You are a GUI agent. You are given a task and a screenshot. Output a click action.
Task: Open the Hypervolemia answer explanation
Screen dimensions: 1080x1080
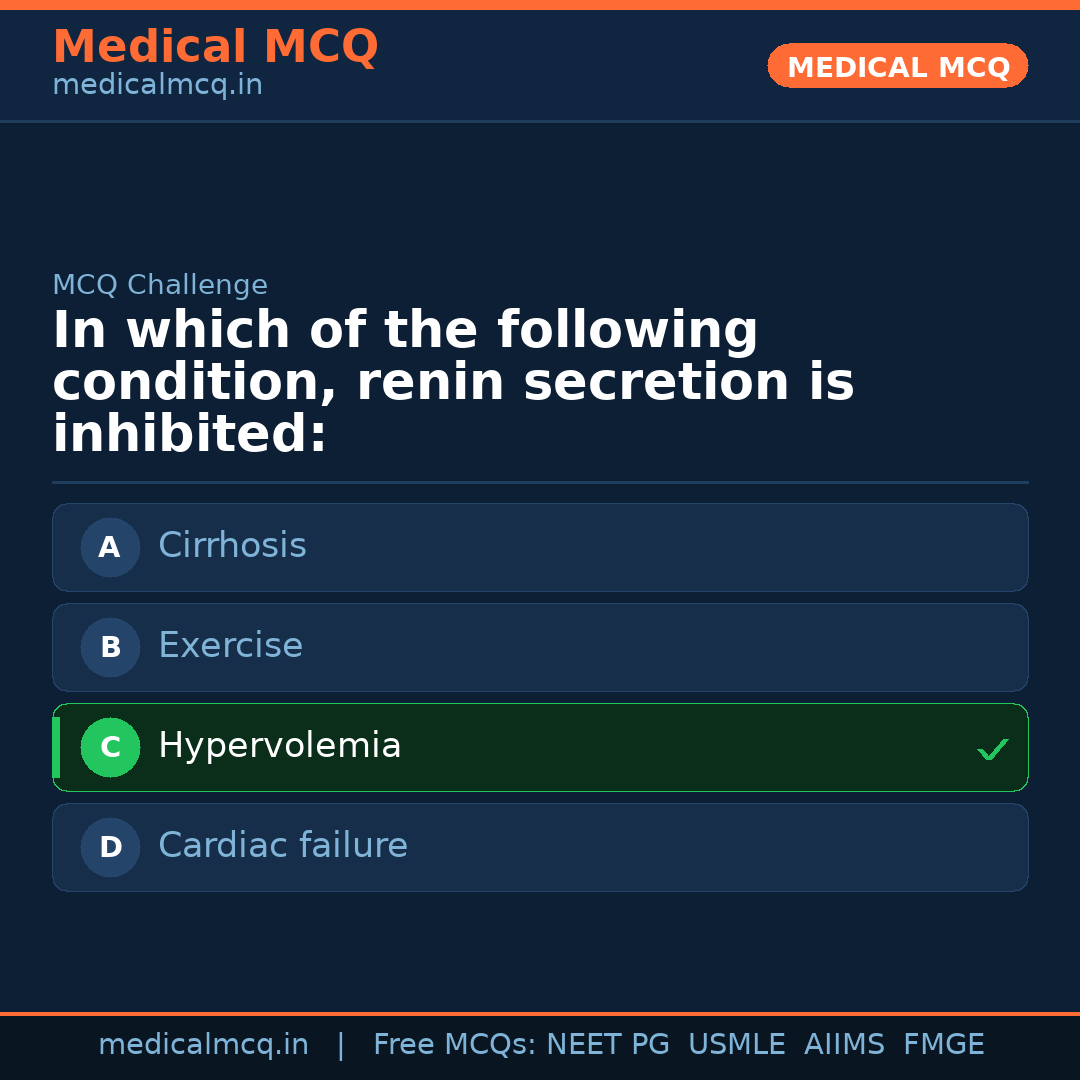pyautogui.click(x=280, y=745)
